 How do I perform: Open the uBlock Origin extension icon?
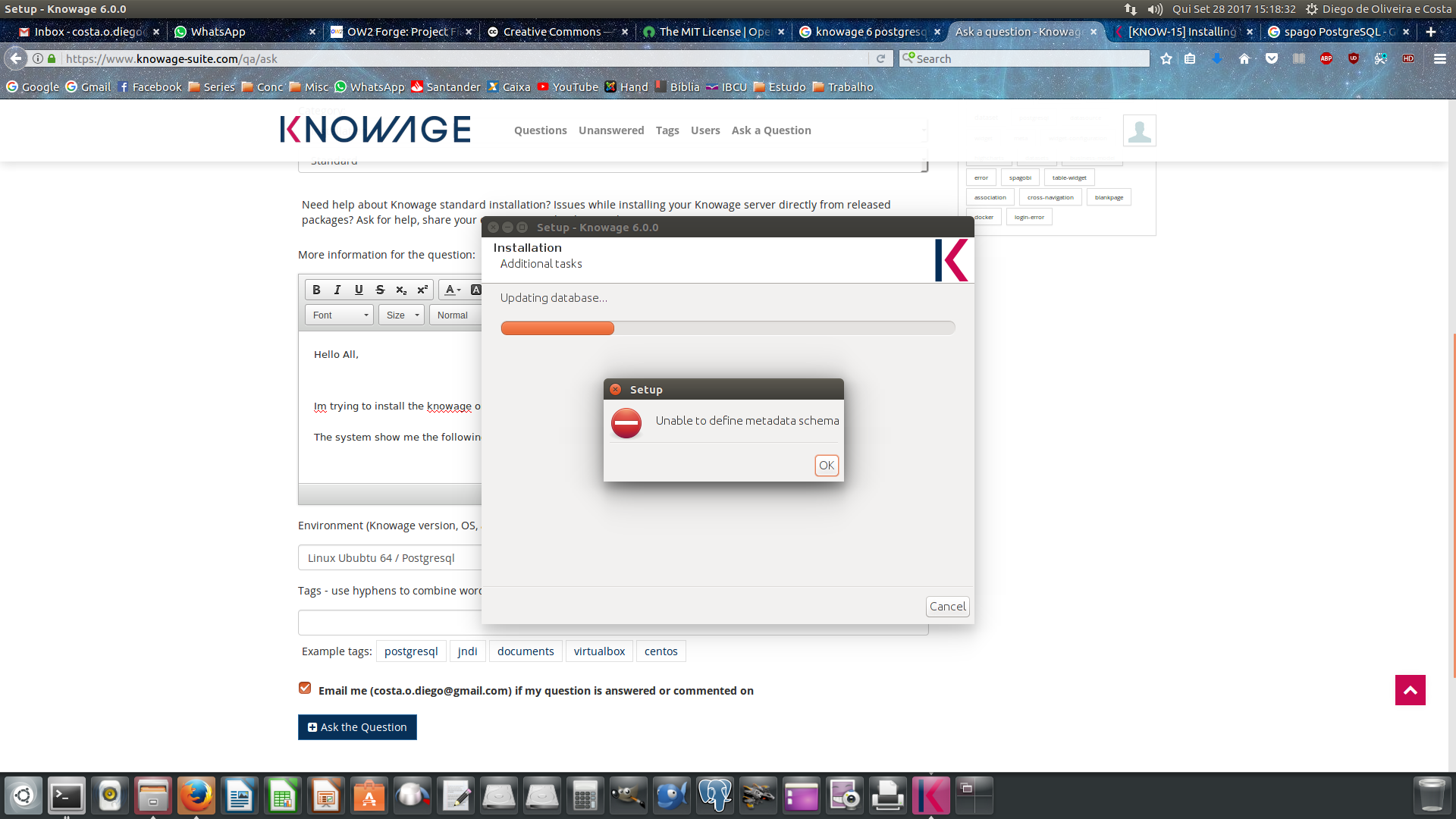[x=1354, y=58]
